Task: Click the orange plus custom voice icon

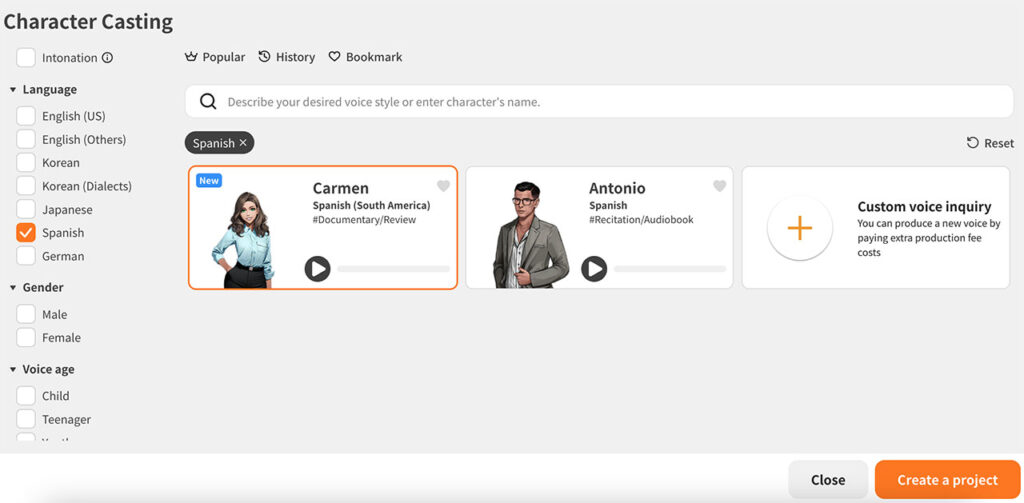Action: coord(800,228)
